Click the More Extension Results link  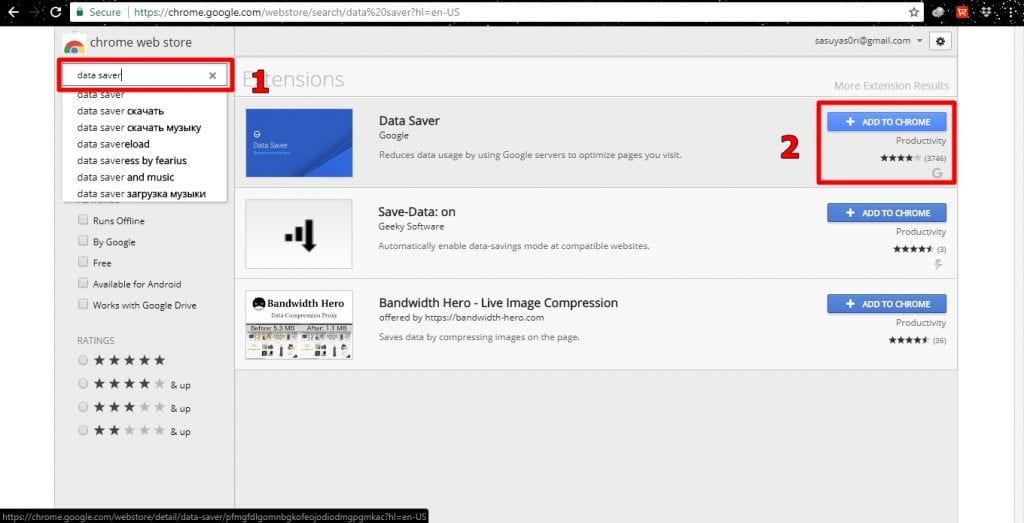[x=891, y=86]
